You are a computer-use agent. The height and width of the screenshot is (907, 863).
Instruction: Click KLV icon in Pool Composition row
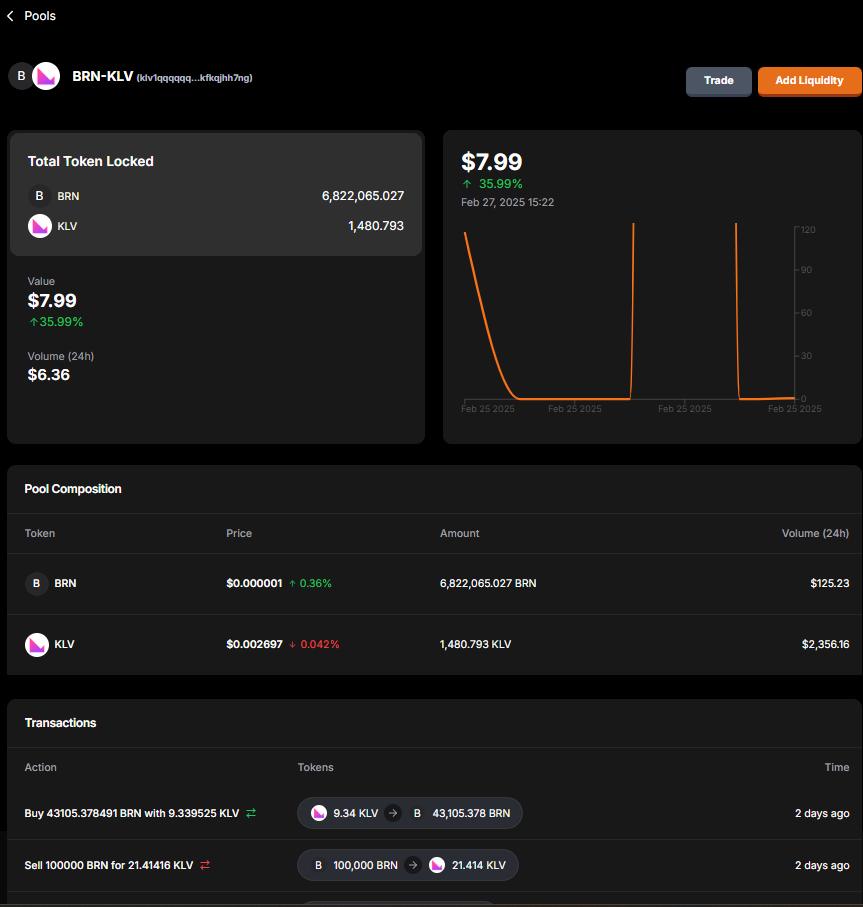pos(36,644)
